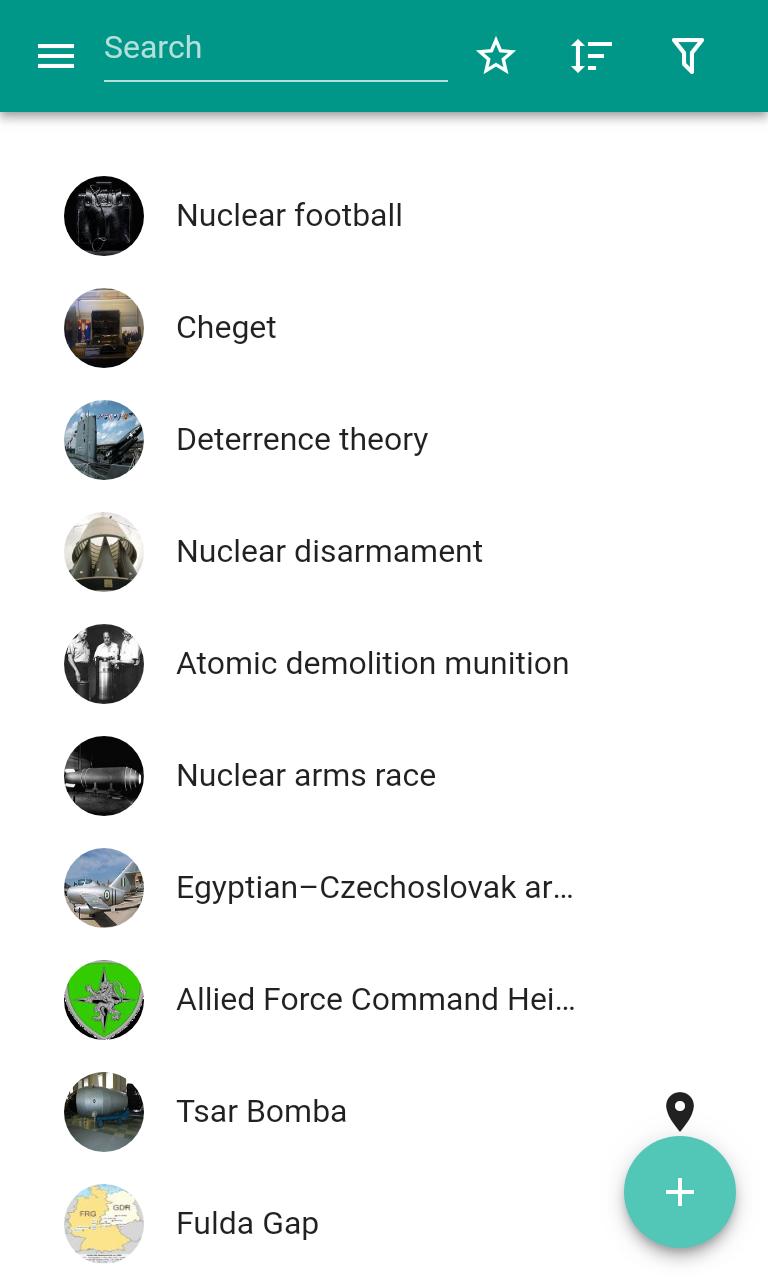The width and height of the screenshot is (768, 1280).
Task: Open the Nuclear arms race entry
Action: click(x=384, y=776)
